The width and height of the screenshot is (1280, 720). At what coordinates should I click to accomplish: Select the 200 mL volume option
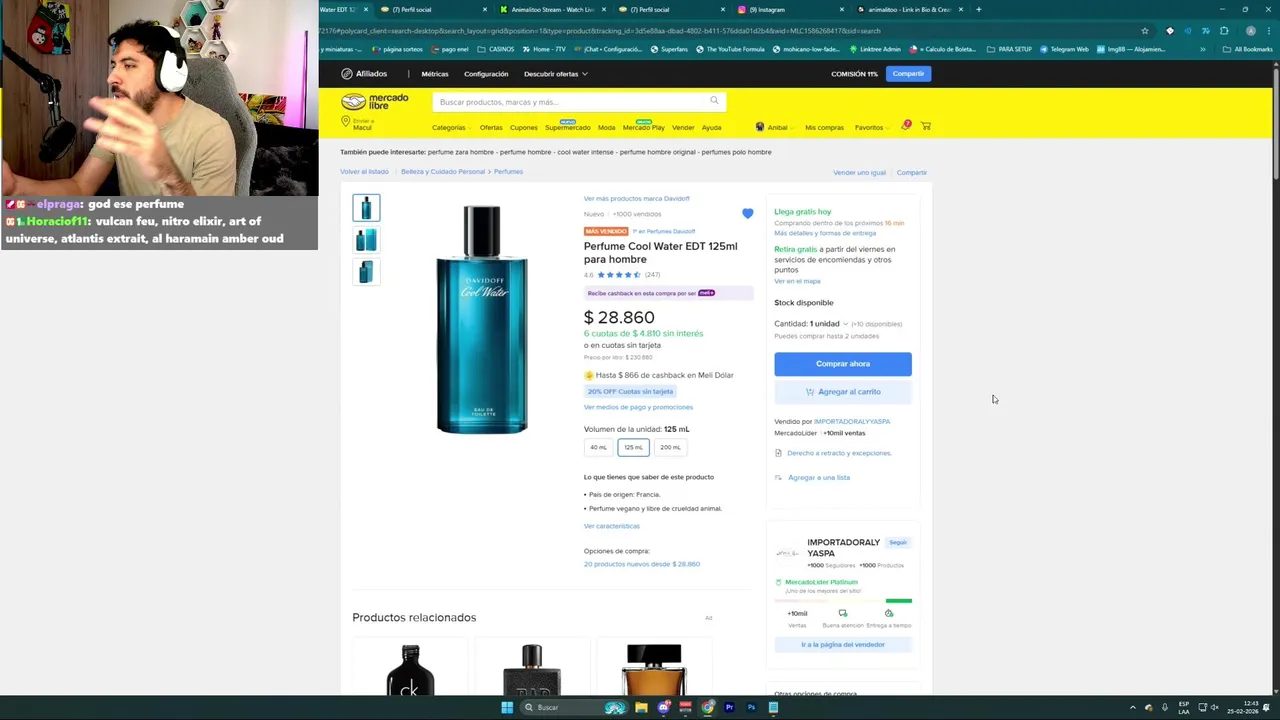click(670, 447)
